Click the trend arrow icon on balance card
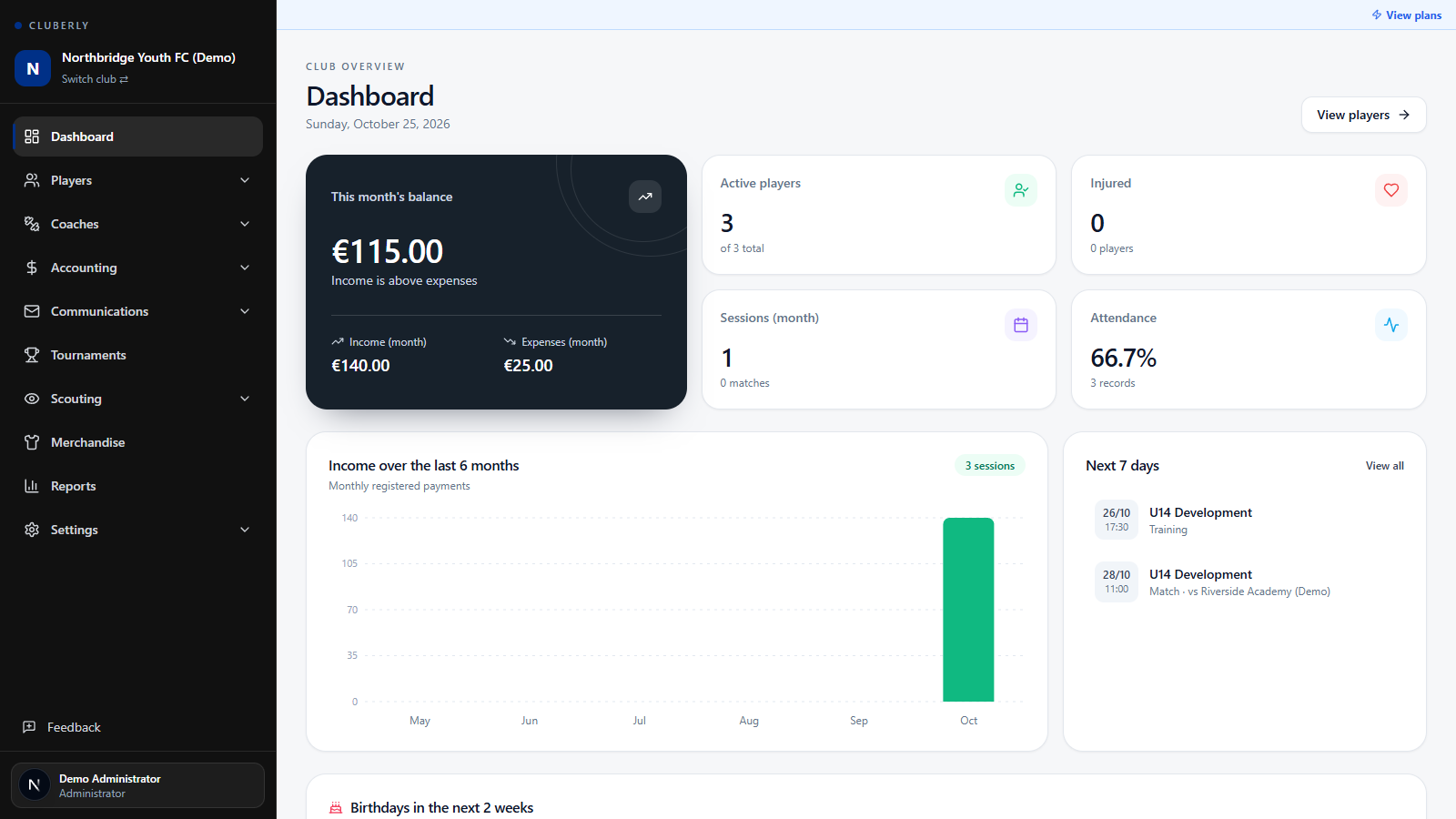This screenshot has width=1456, height=819. (645, 197)
